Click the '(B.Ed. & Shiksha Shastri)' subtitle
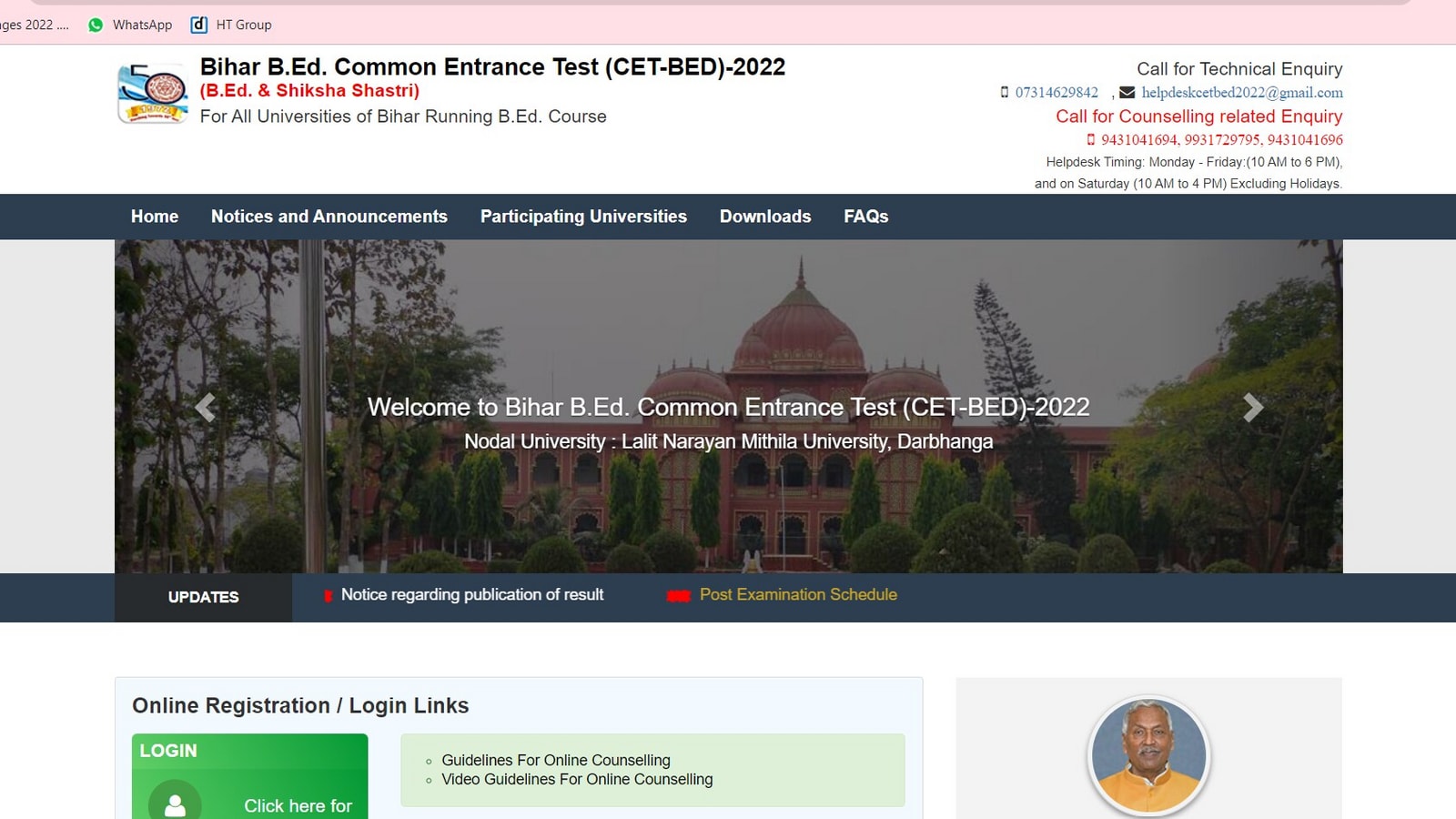 click(309, 90)
